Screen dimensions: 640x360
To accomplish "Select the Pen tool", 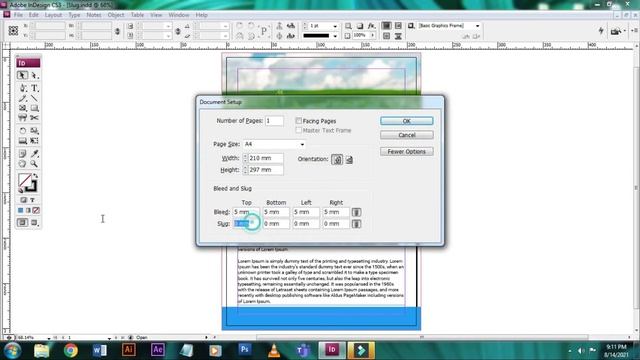I will 22,88.
